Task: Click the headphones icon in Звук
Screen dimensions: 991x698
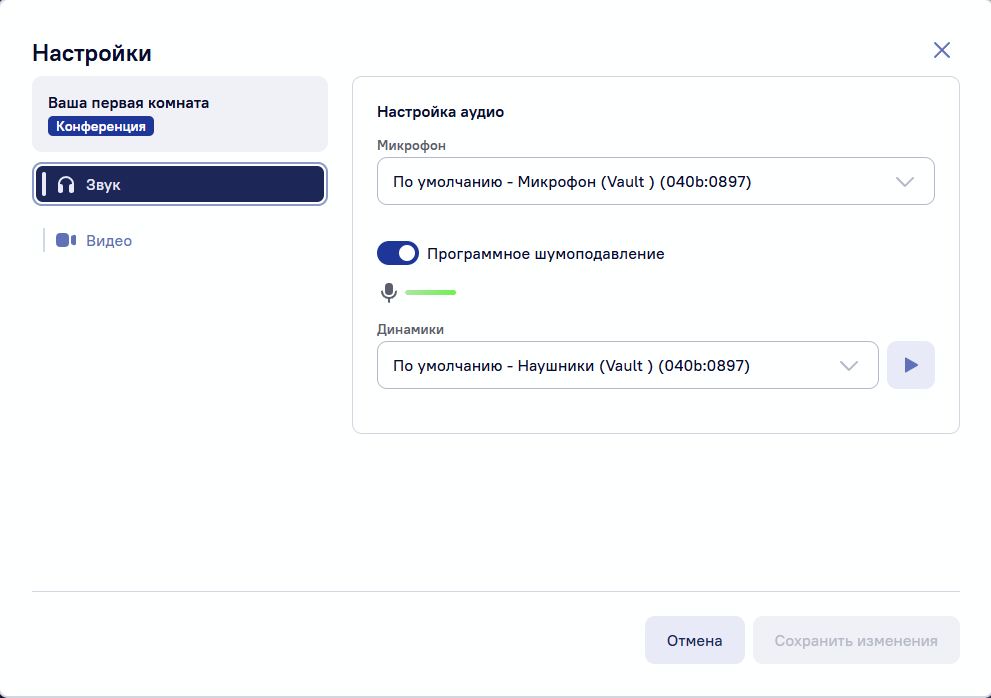Action: [66, 185]
